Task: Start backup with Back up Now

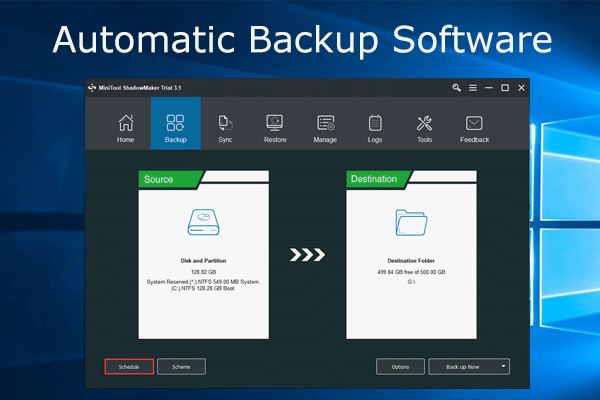Action: pos(463,367)
